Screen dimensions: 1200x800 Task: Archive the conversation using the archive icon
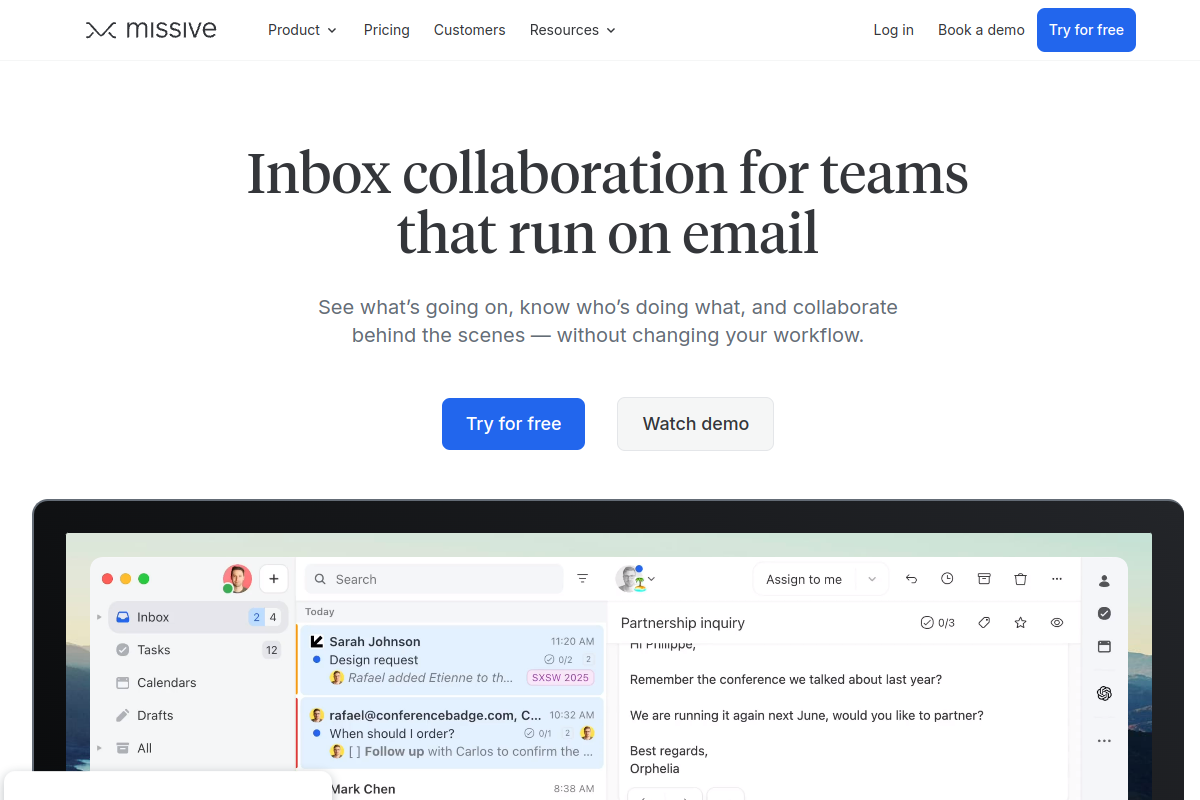click(x=984, y=578)
